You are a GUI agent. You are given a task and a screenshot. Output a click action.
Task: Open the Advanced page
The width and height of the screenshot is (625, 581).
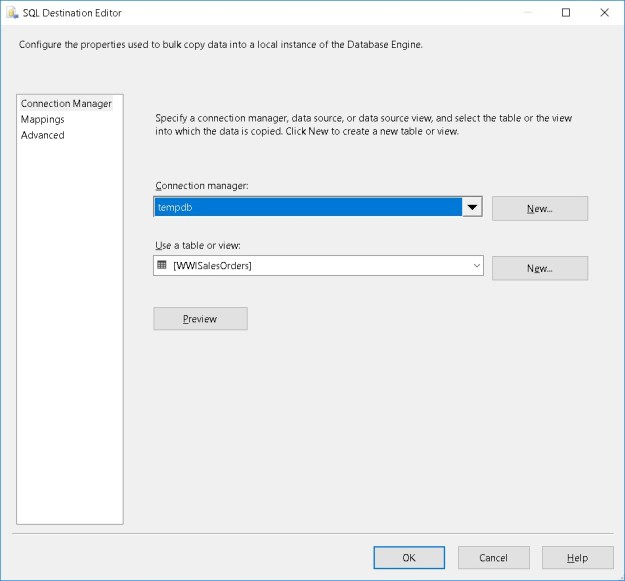[42, 135]
